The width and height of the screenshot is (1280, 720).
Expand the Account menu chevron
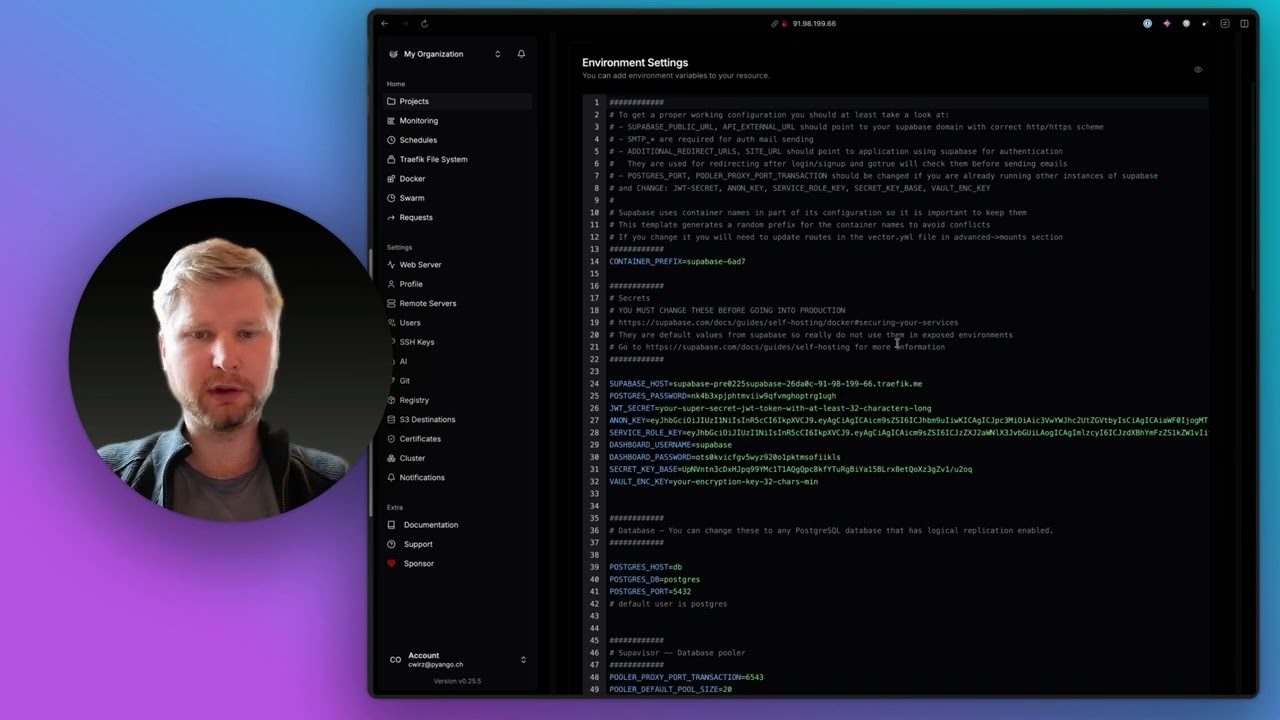point(523,660)
